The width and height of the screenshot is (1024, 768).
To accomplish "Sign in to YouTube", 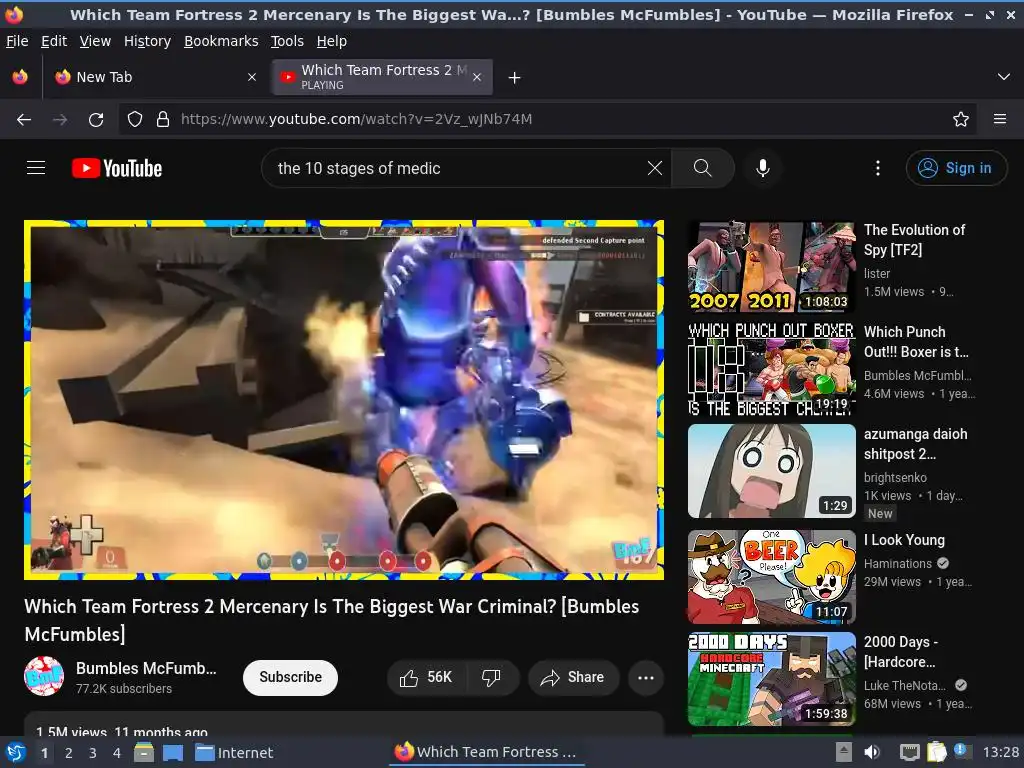I will pyautogui.click(x=956, y=168).
